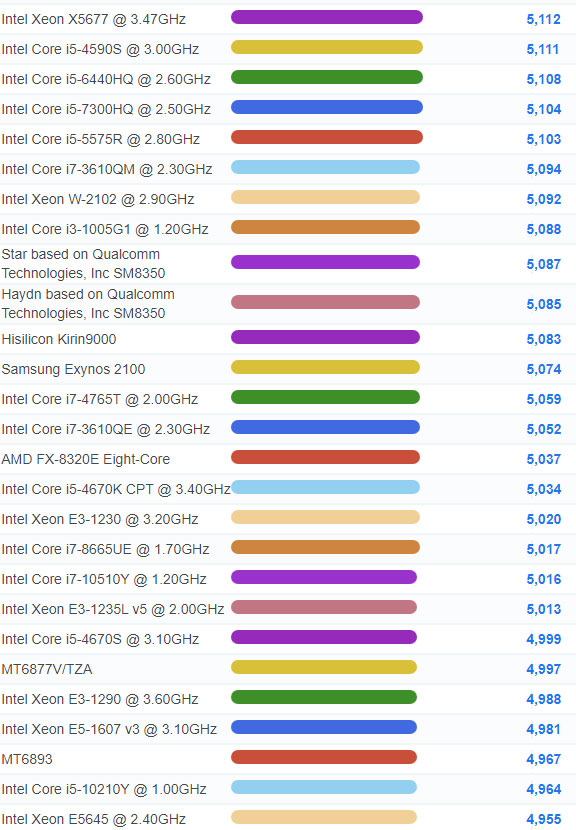Click the score value 5,037
The height and width of the screenshot is (830, 576).
point(543,459)
